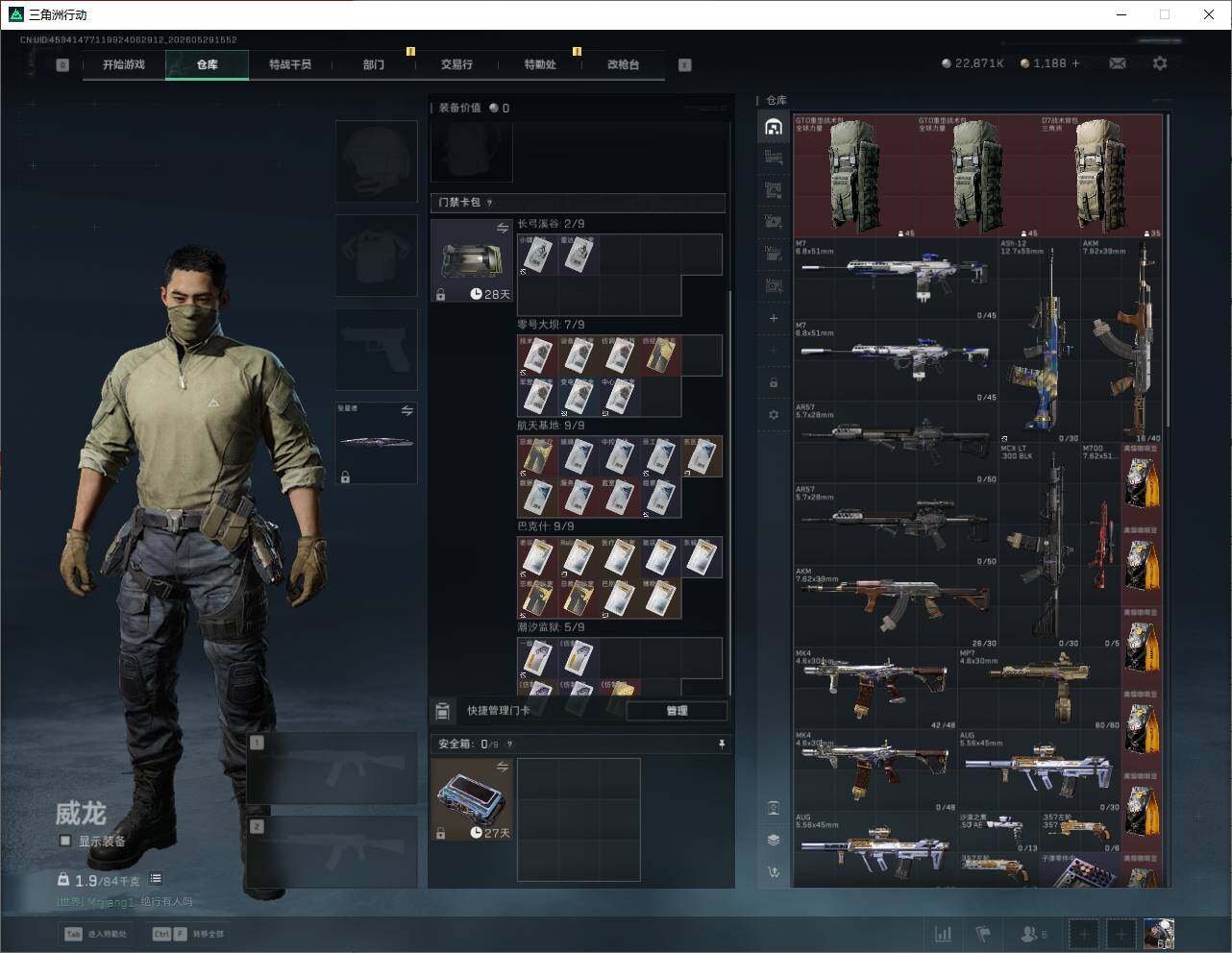Open the friends list icon
This screenshot has width=1232, height=953.
tap(1033, 934)
